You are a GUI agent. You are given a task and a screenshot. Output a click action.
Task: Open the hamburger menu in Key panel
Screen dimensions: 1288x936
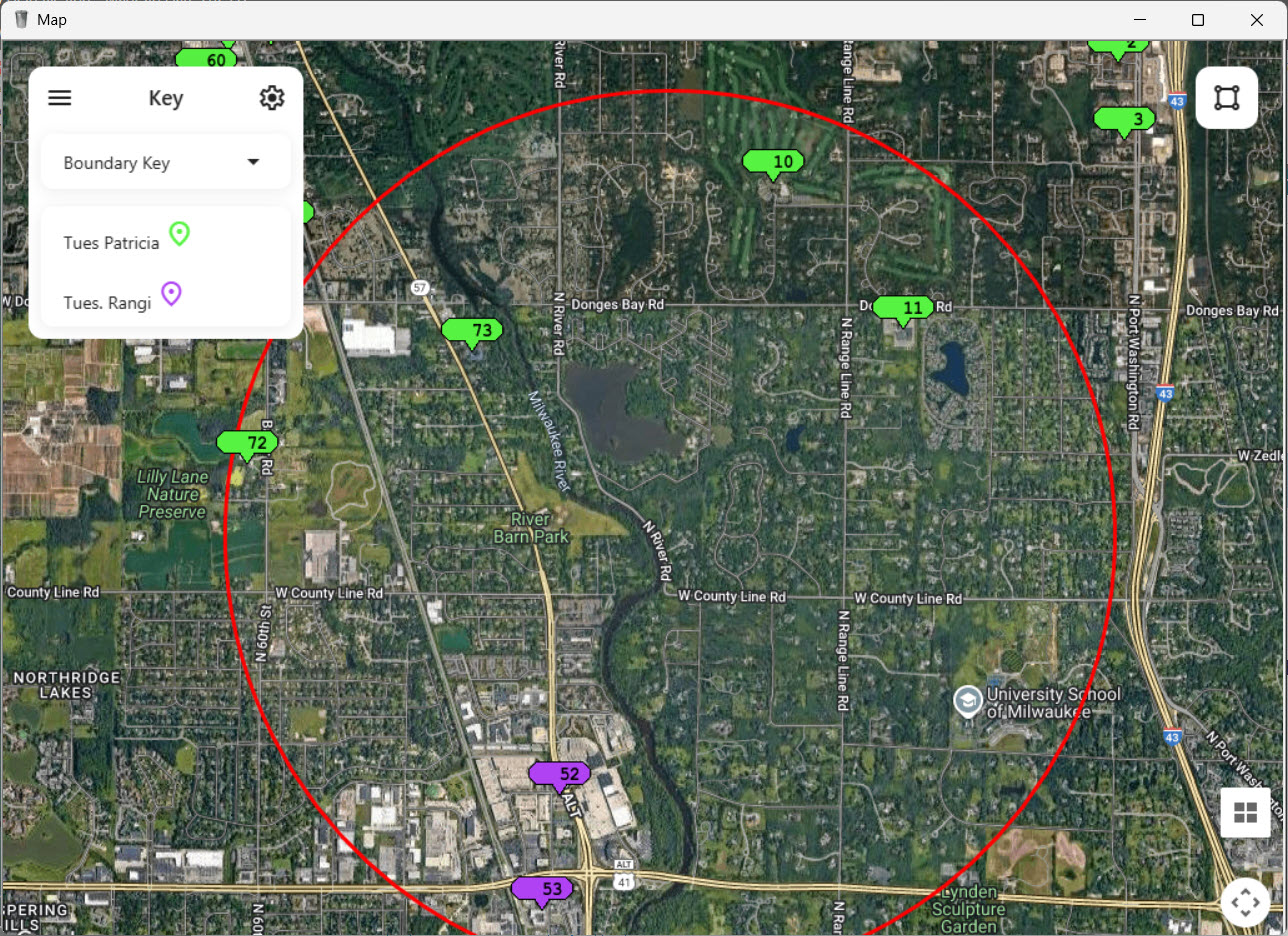(x=60, y=98)
